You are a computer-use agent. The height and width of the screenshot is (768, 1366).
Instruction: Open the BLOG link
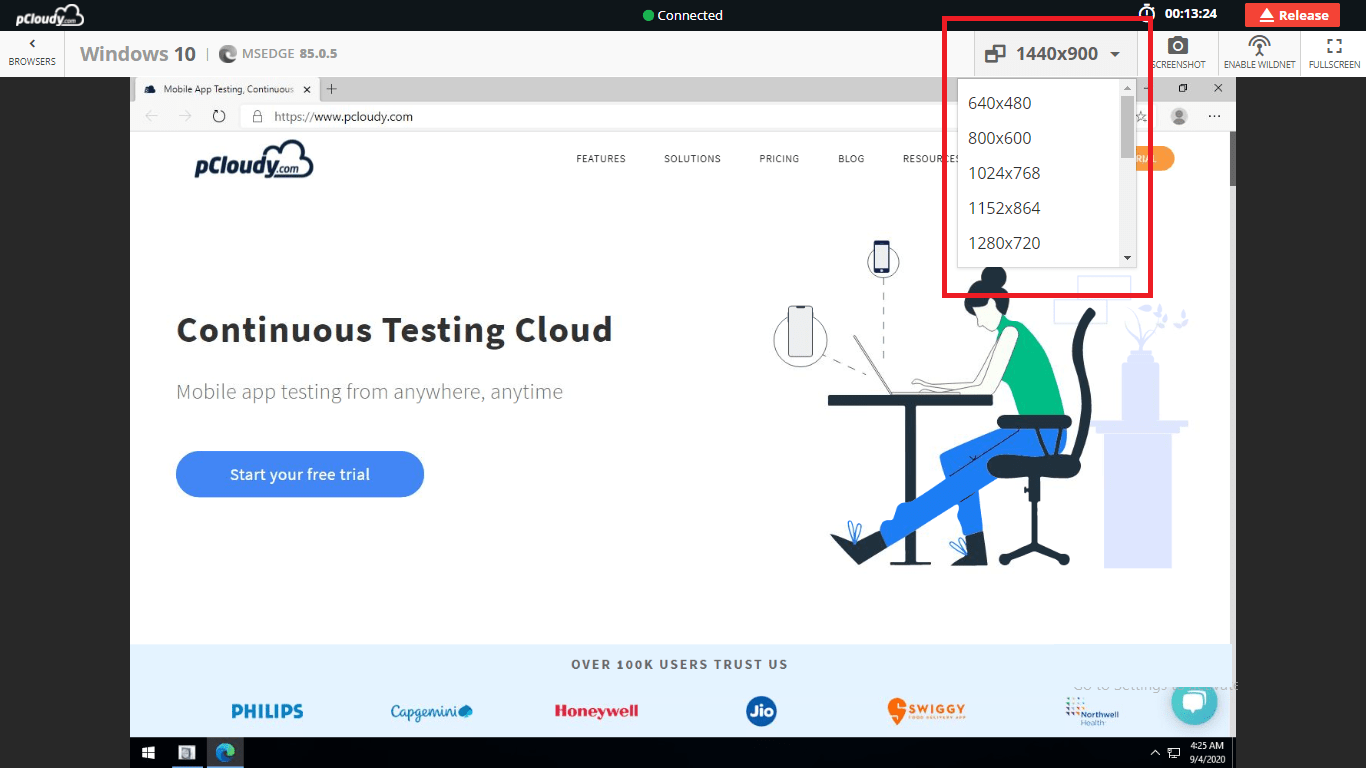pyautogui.click(x=851, y=159)
